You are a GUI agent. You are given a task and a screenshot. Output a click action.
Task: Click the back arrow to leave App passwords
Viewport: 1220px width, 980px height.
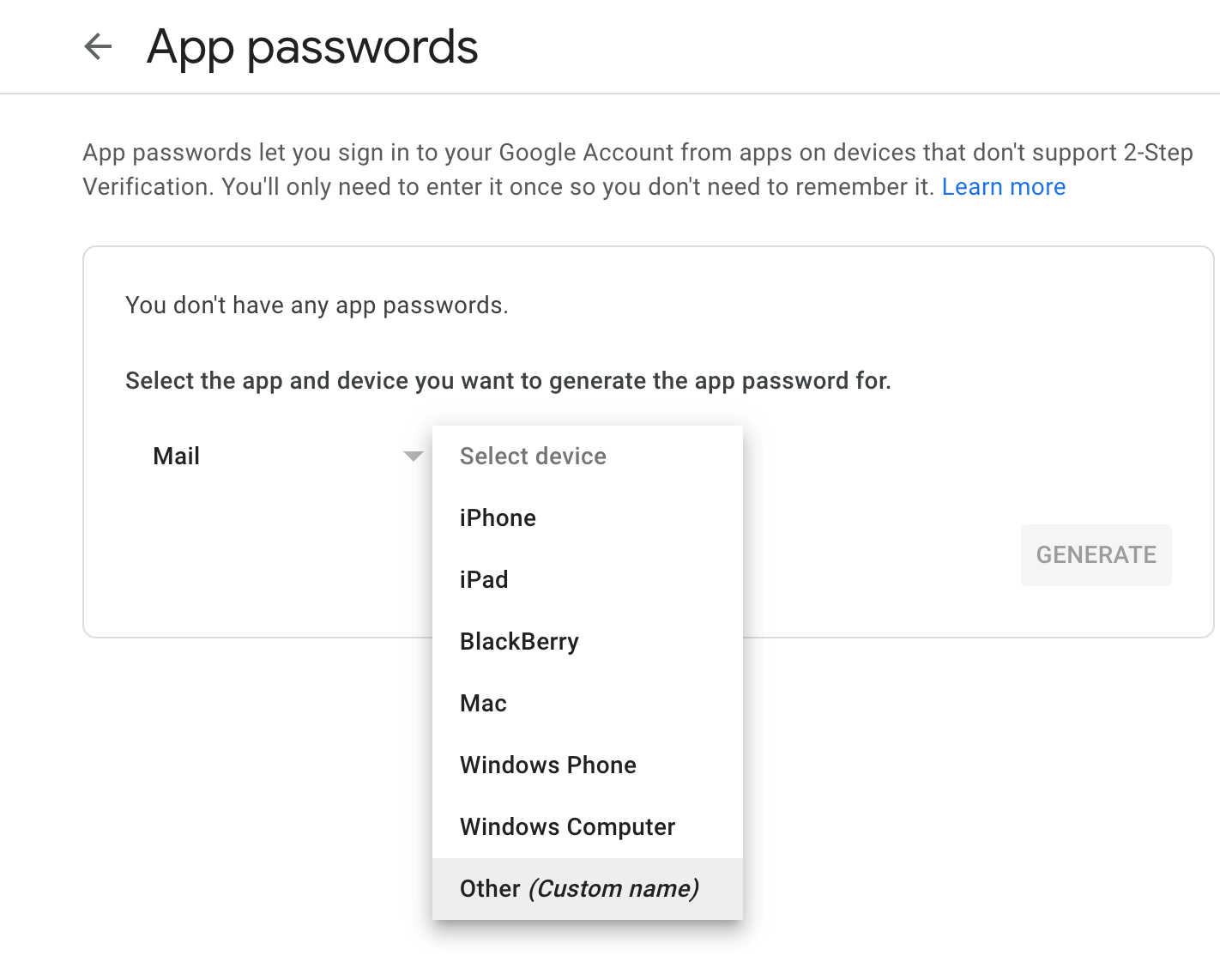[x=98, y=47]
